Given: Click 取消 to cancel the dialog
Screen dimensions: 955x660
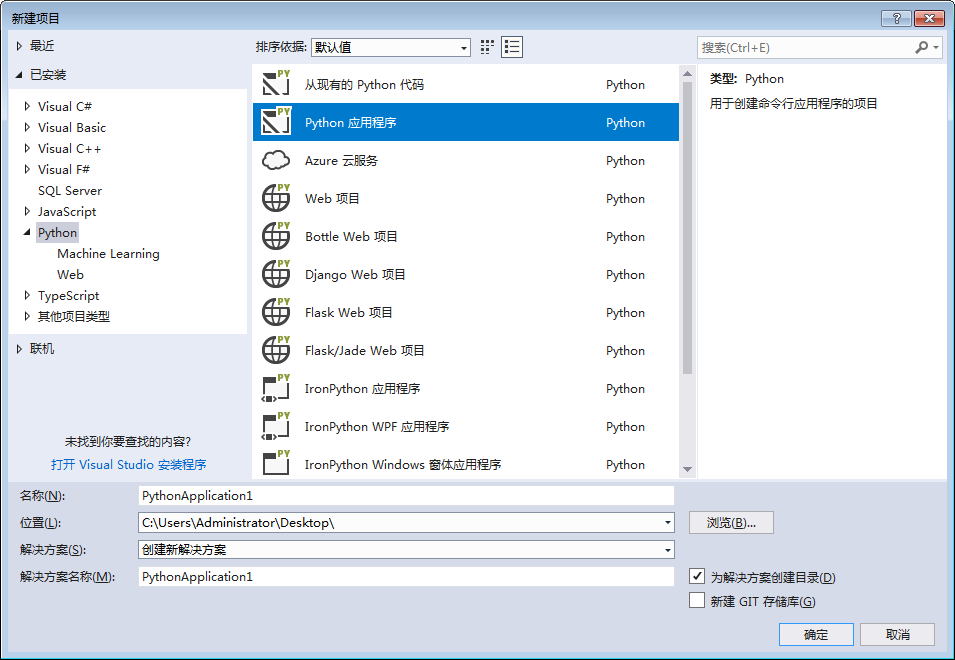Looking at the screenshot, I should click(898, 634).
